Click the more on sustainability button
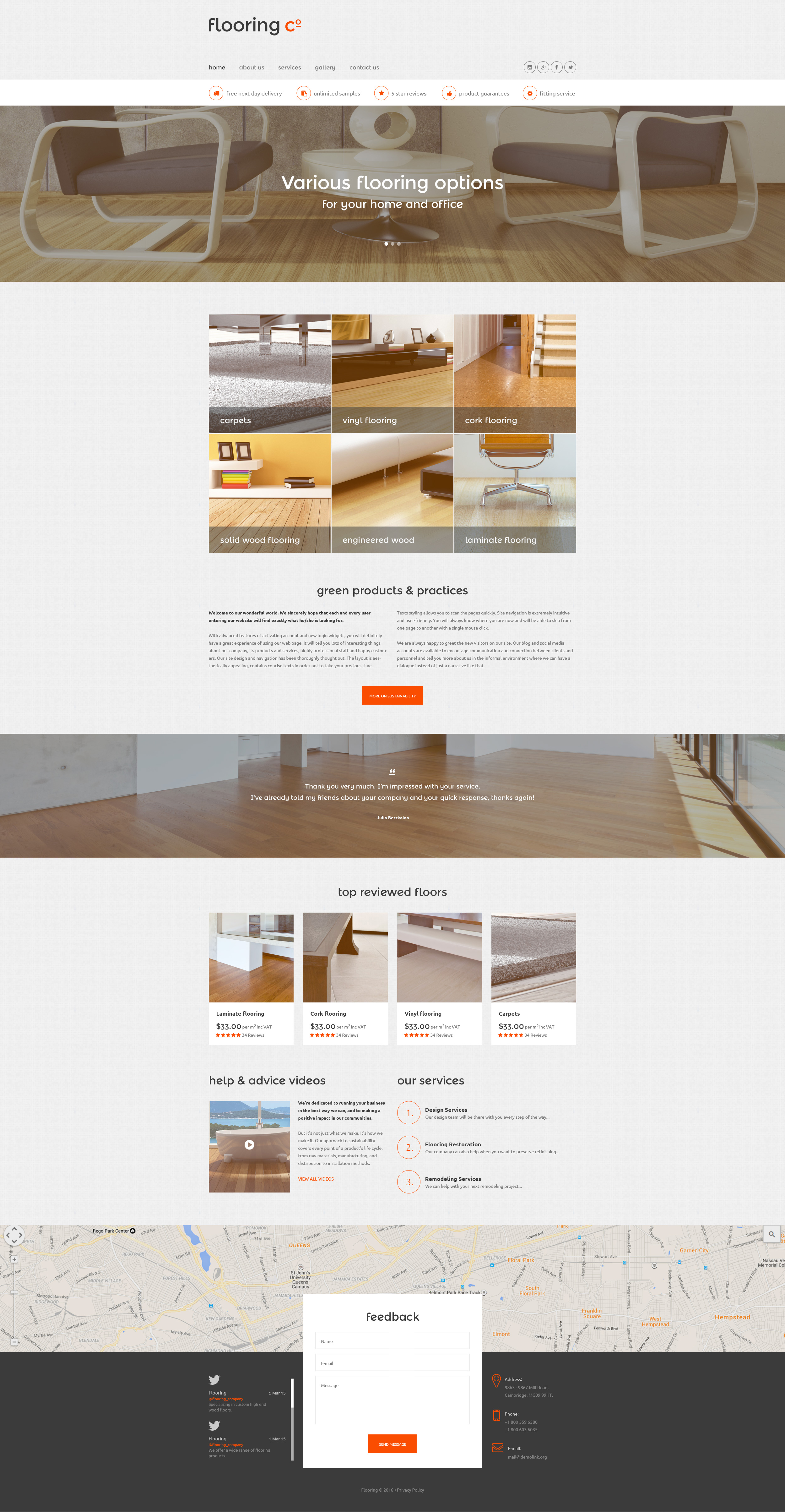Viewport: 785px width, 1512px height. point(392,697)
